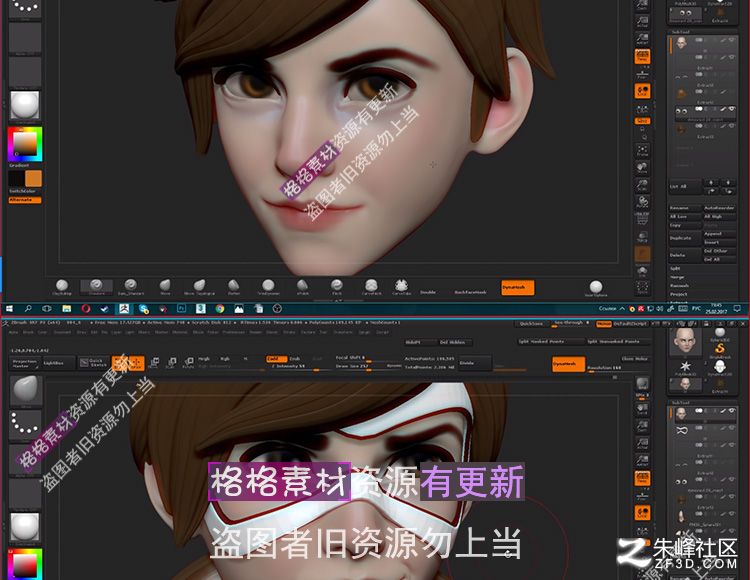Toggle Solo mode in the upper window's right shelf

(x=642, y=271)
